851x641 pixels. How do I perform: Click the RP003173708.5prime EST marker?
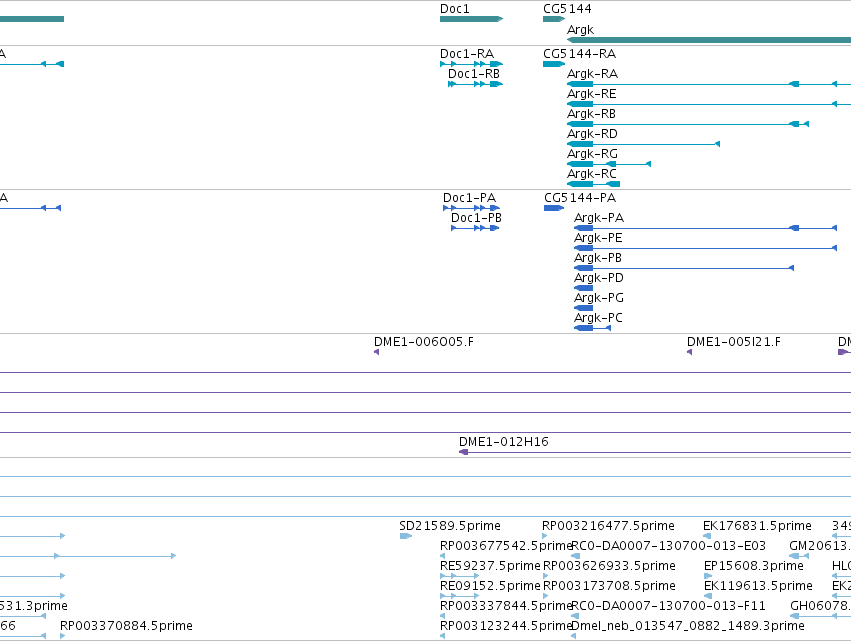[545, 596]
